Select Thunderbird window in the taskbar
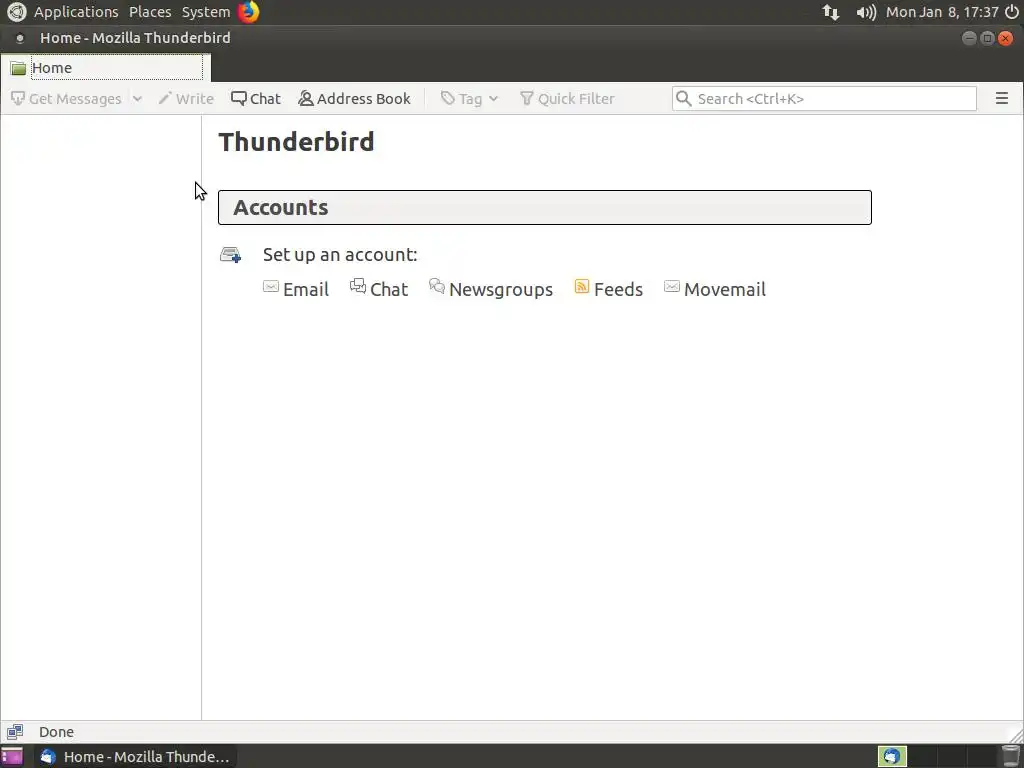The image size is (1024, 768). [x=135, y=756]
